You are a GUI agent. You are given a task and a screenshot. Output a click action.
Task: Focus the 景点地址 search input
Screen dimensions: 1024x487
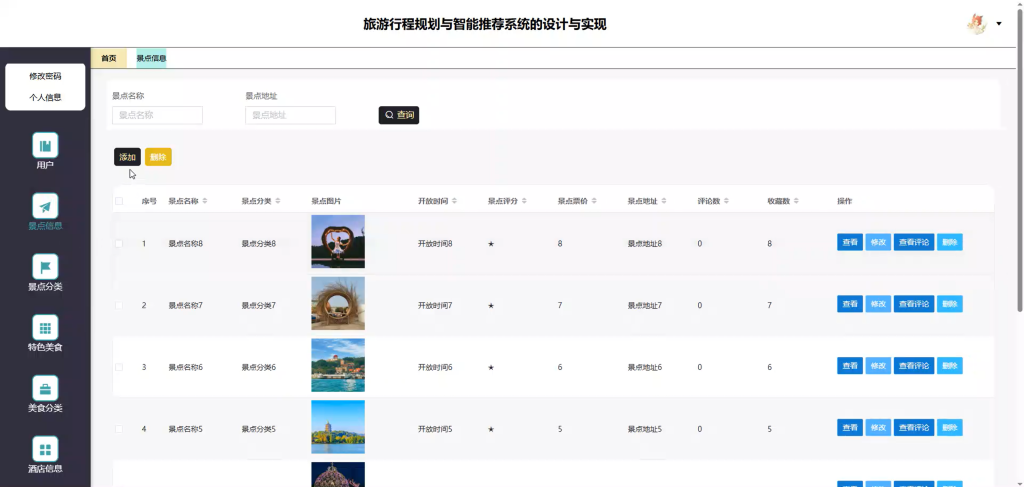coord(291,115)
